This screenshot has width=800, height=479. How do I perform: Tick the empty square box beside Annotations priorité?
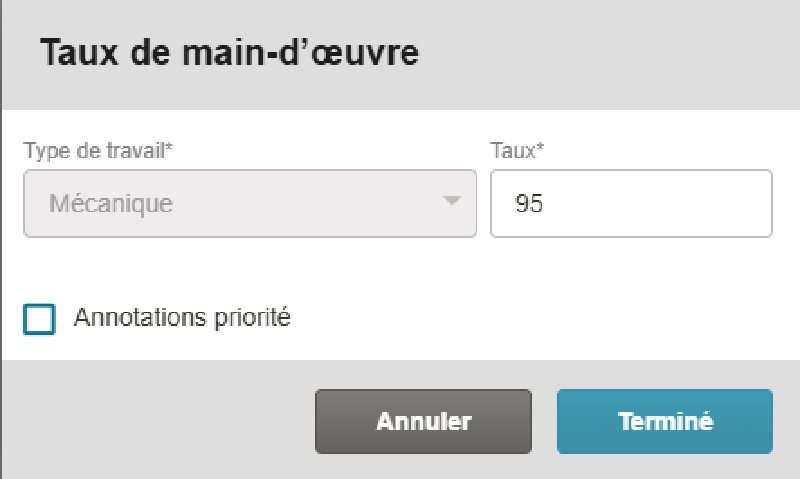(x=40, y=320)
